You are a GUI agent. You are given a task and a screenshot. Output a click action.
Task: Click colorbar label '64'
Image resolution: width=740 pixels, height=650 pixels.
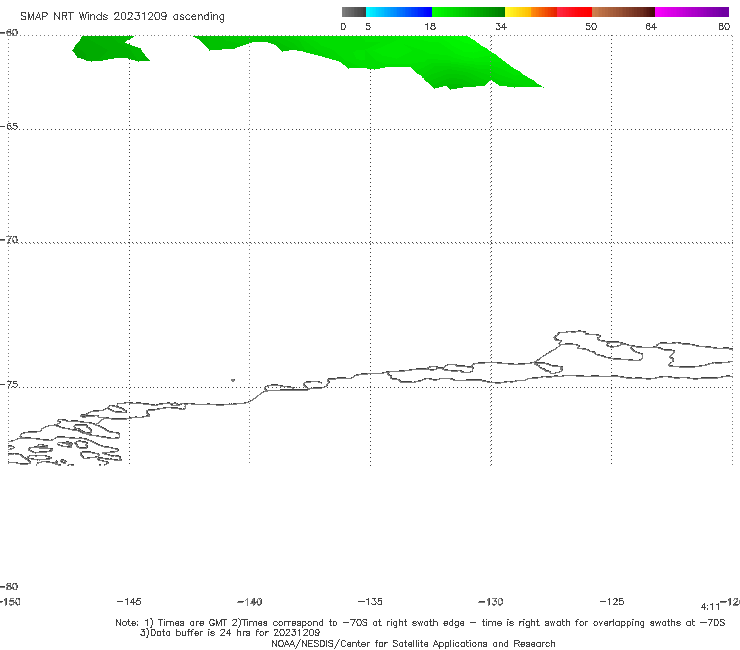point(651,26)
